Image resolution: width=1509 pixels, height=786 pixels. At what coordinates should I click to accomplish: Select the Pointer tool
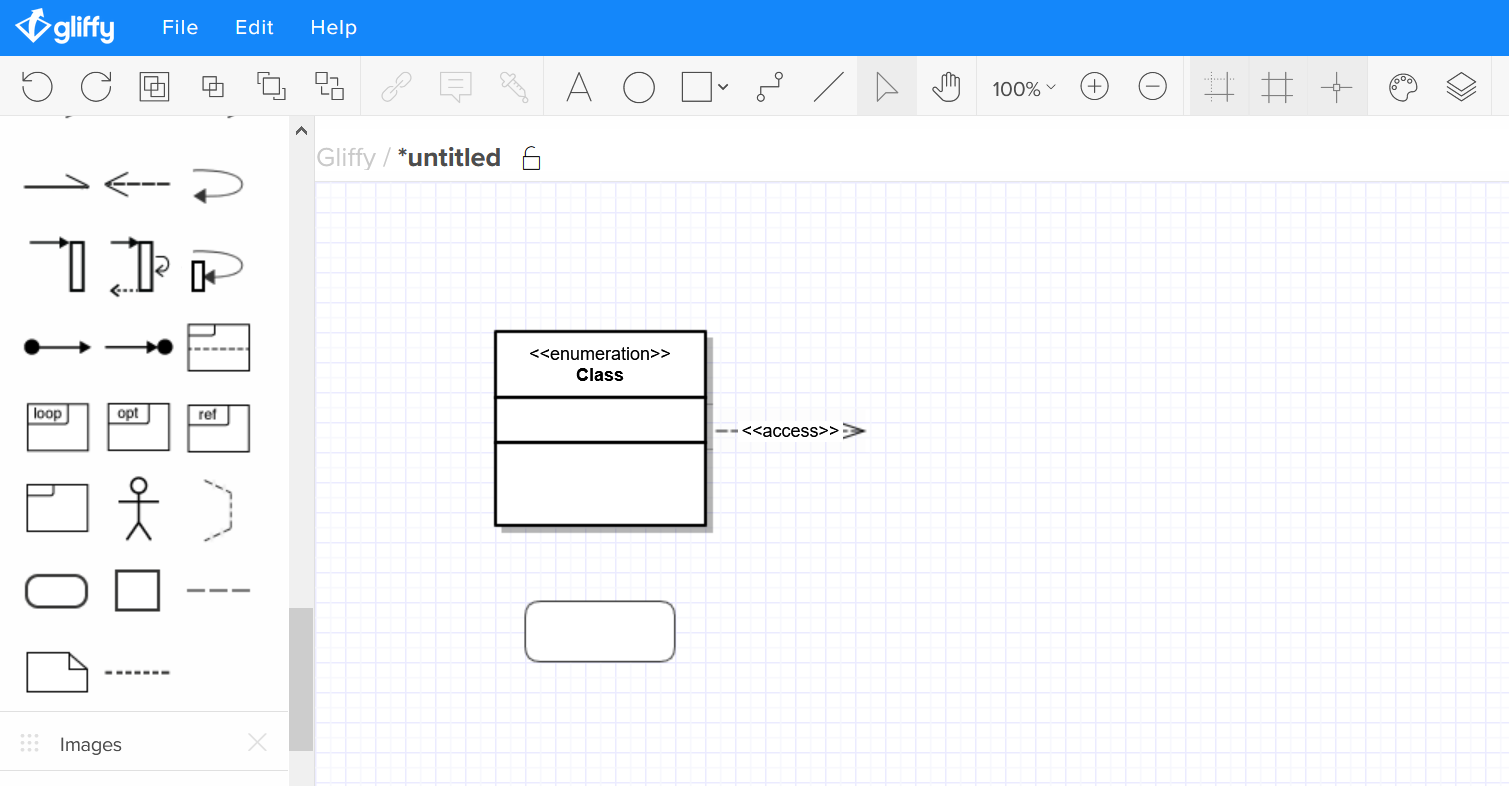point(887,87)
